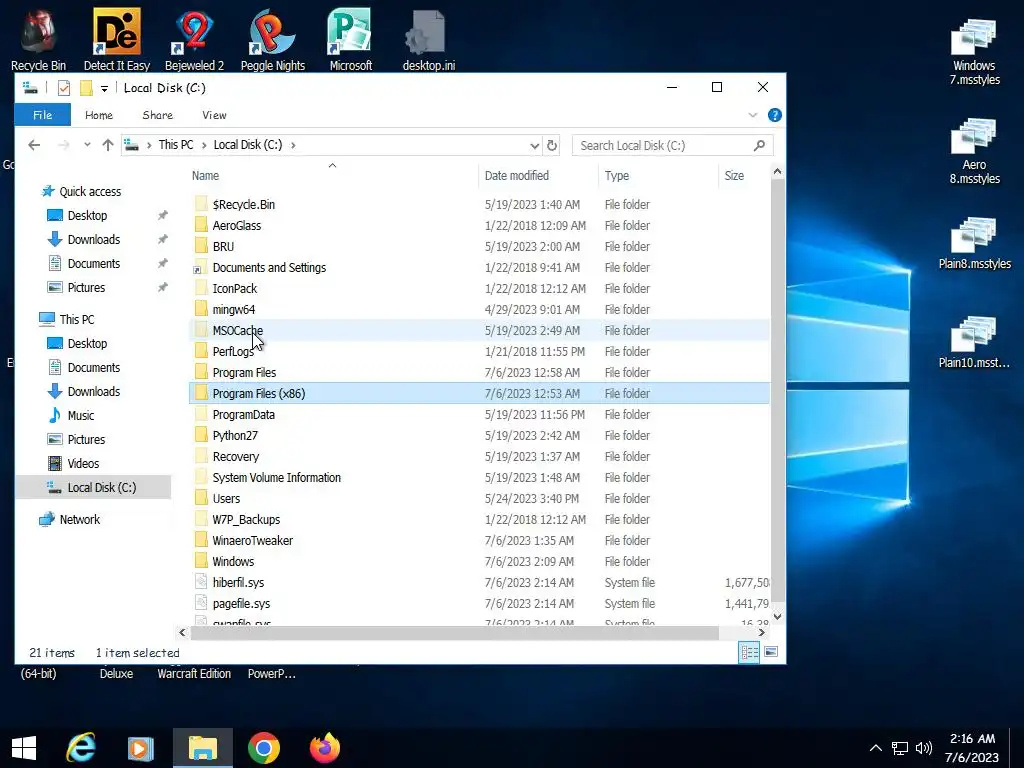
Task: Launch Peggle Nights desktop shortcut
Action: [x=272, y=39]
